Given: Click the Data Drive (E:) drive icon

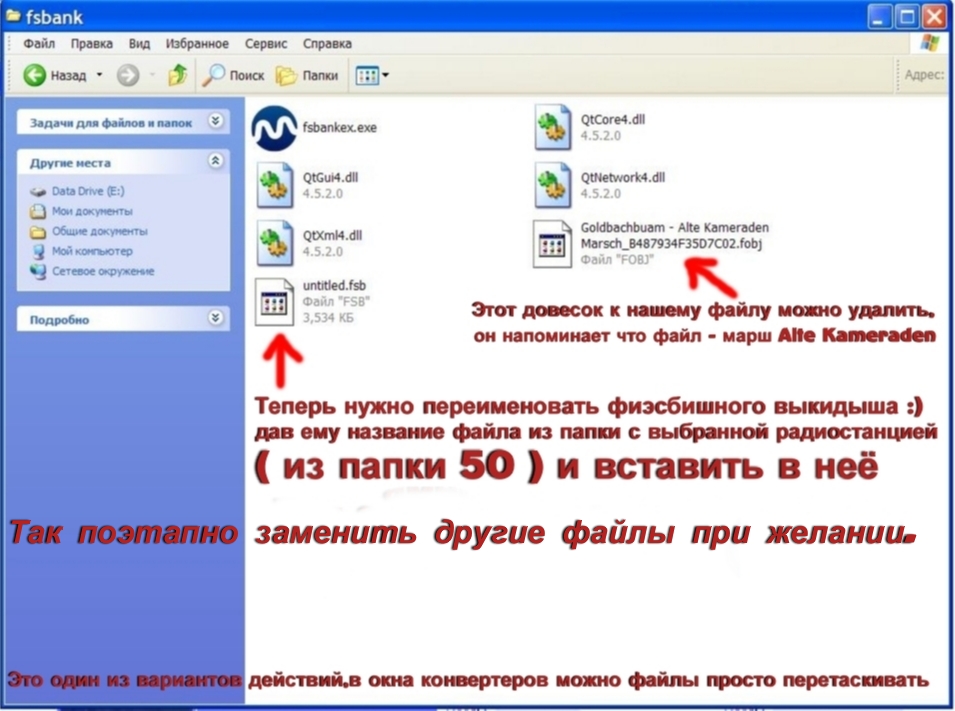Looking at the screenshot, I should tap(38, 192).
